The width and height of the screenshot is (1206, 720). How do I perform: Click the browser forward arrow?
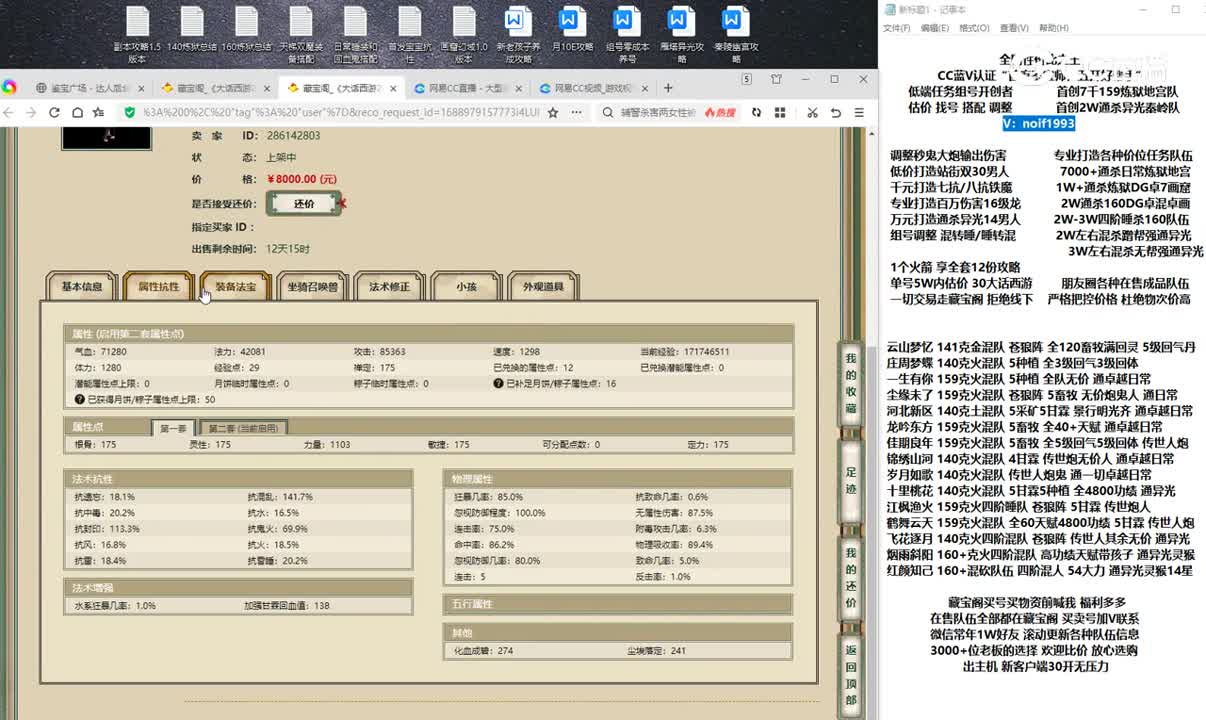click(x=32, y=113)
